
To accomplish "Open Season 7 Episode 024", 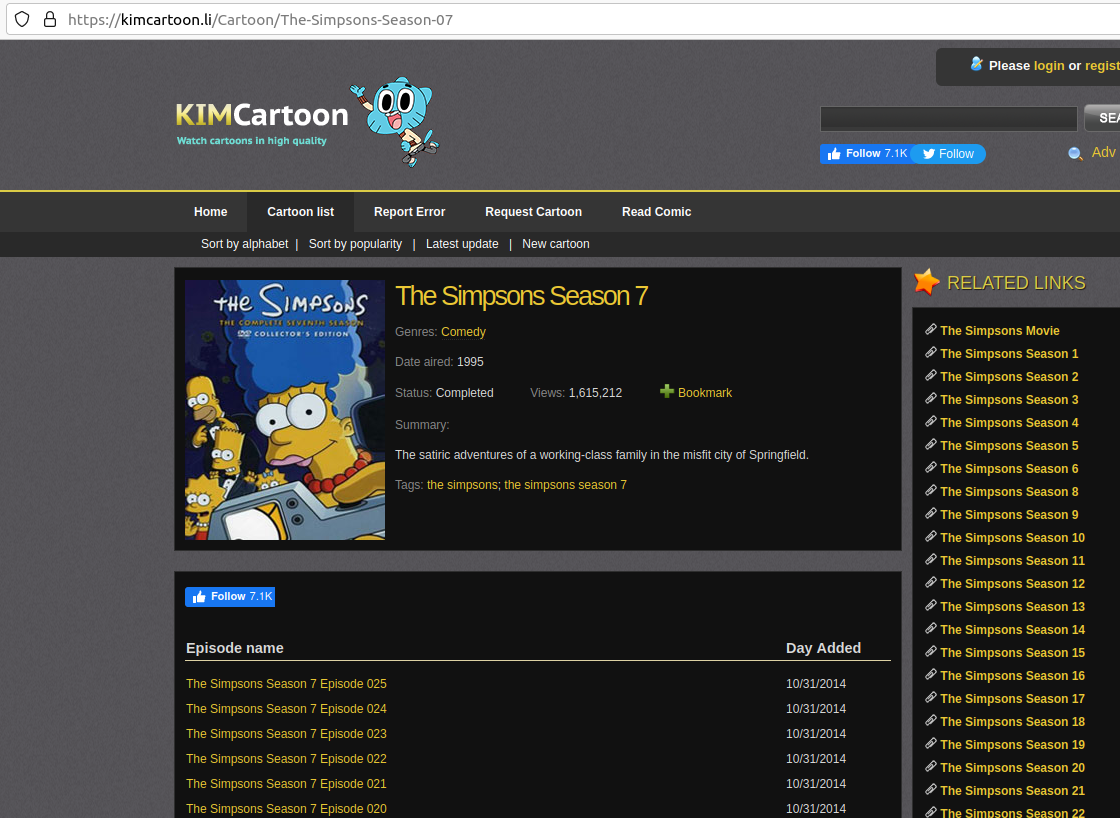I will pyautogui.click(x=286, y=709).
